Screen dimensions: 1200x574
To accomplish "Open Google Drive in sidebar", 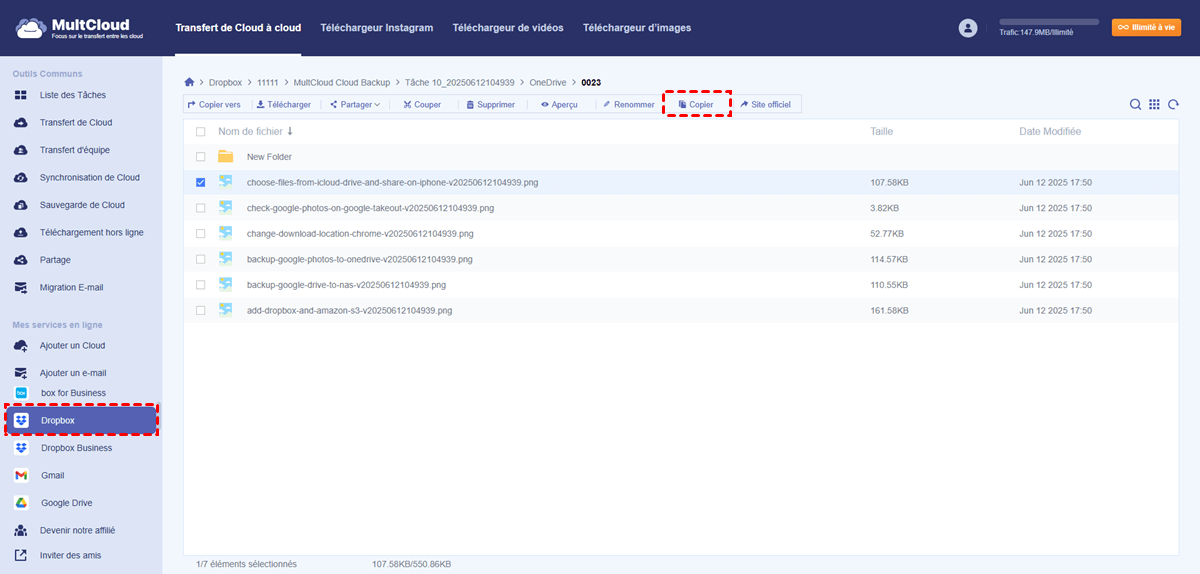I will [x=66, y=503].
